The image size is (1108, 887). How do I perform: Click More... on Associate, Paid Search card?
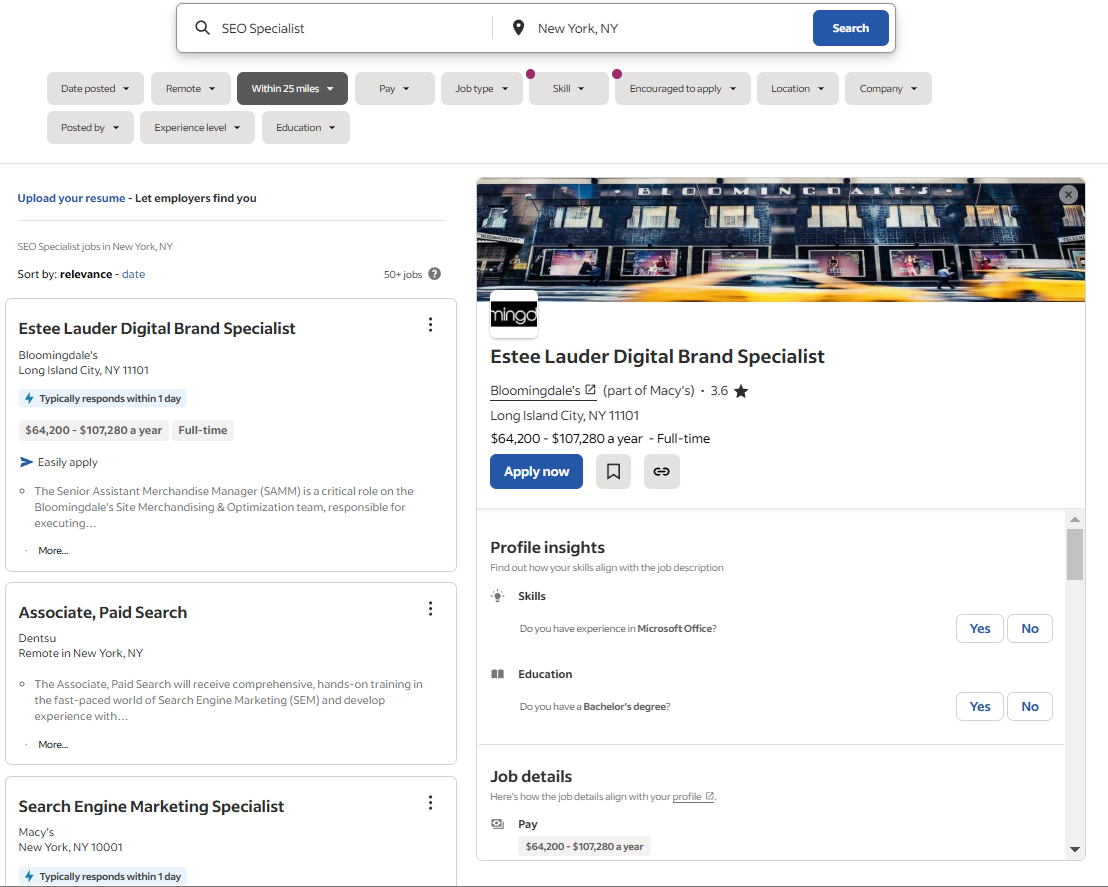(53, 744)
